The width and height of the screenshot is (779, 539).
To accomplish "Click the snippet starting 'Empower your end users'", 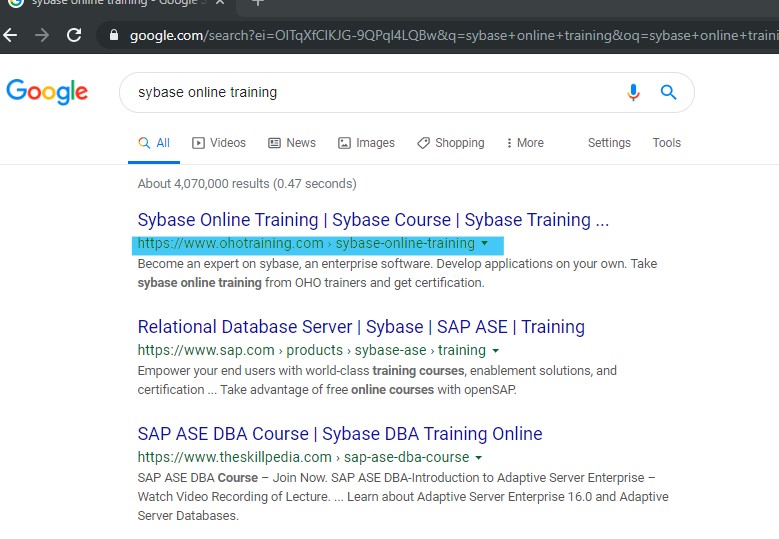I will tap(377, 380).
